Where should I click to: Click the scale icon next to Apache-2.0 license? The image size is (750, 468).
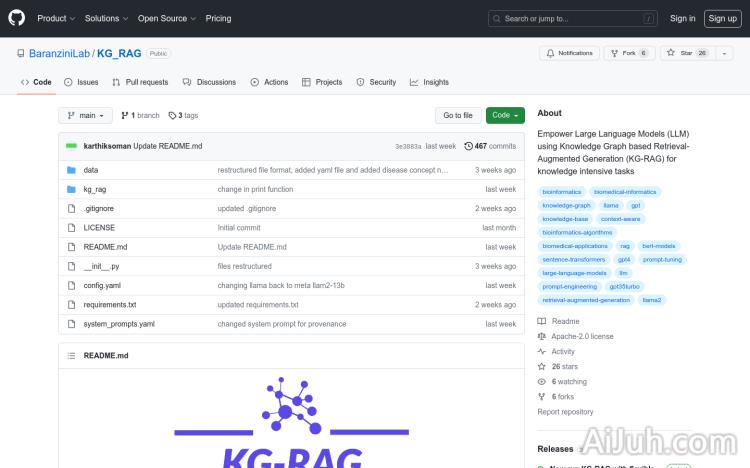tap(541, 336)
